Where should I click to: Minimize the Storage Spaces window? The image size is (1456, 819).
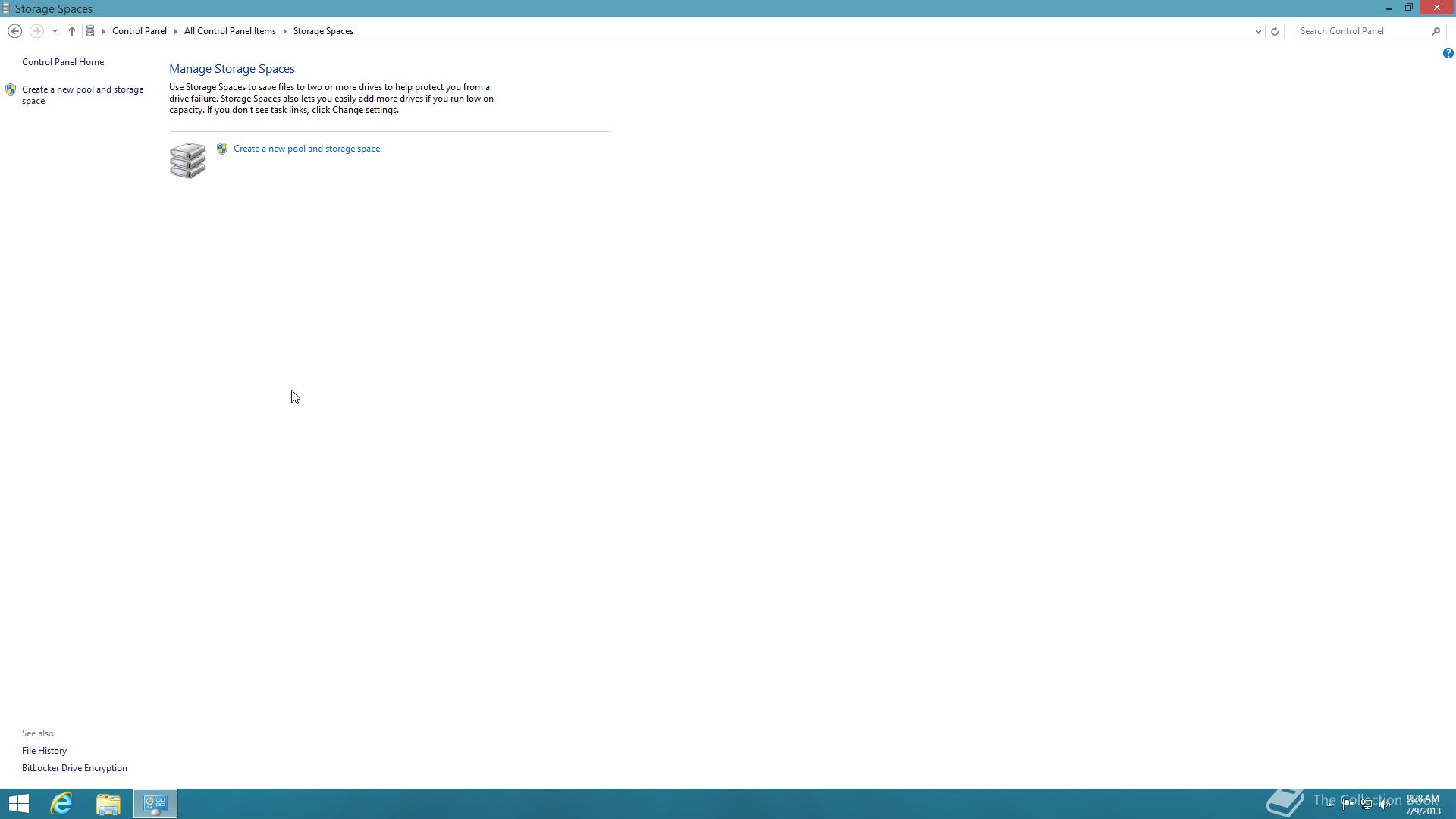1389,8
